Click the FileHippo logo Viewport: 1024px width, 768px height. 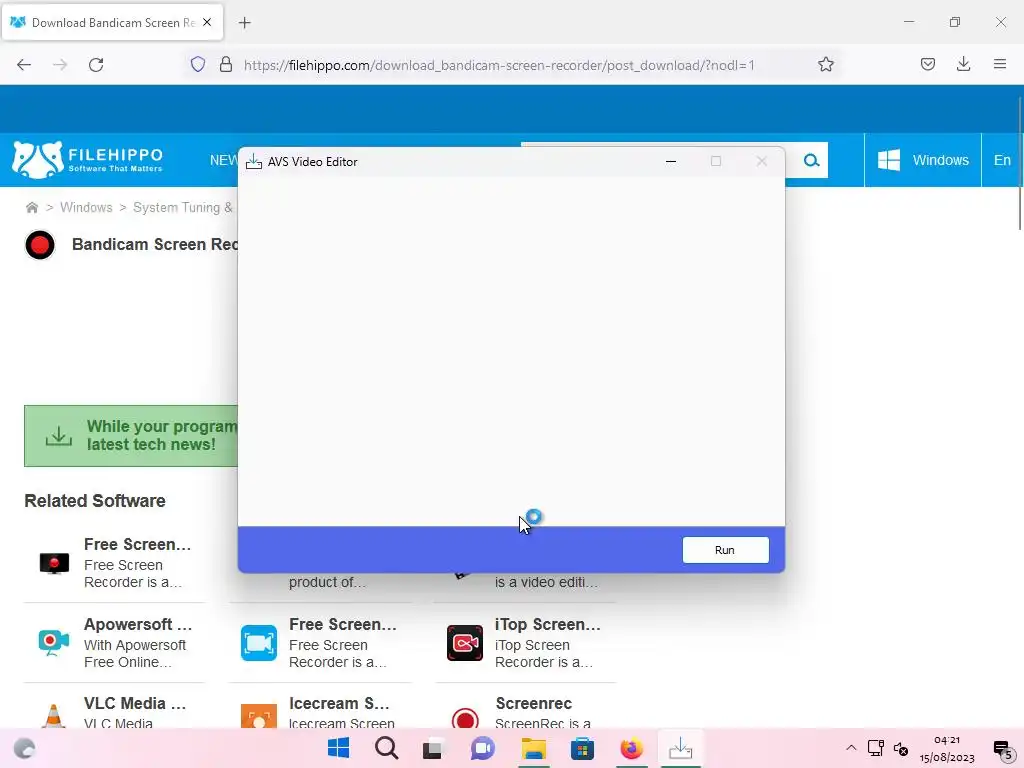coord(88,160)
